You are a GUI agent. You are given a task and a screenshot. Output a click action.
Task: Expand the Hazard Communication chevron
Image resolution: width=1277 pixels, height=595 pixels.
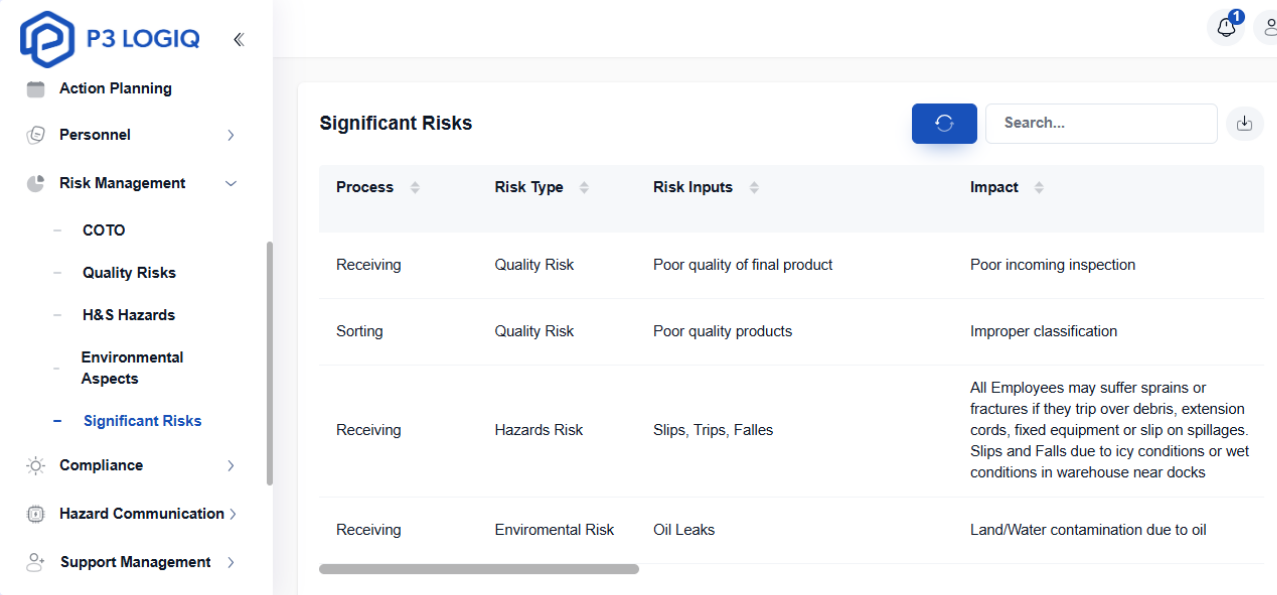[233, 514]
